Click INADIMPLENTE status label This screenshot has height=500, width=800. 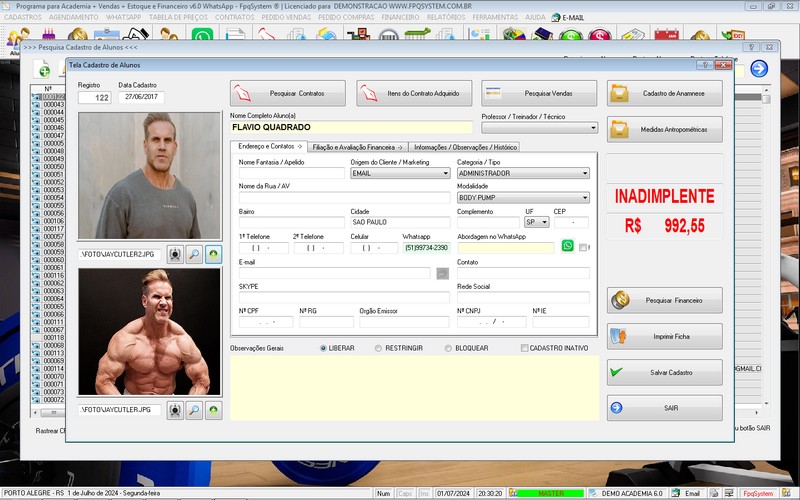(664, 196)
